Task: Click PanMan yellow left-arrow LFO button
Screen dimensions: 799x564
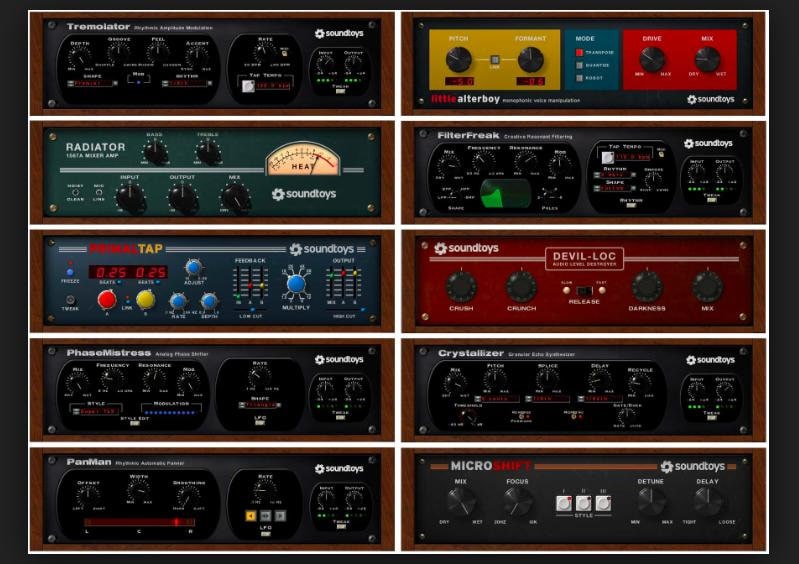Action: [251, 516]
